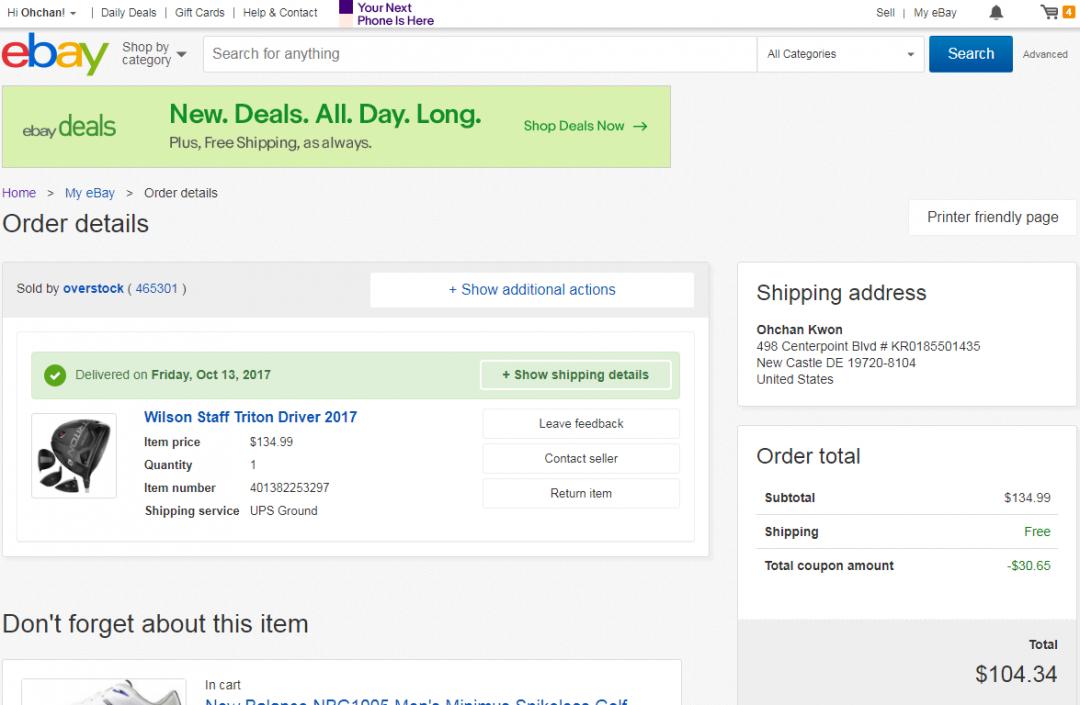1080x705 pixels.
Task: Open the All Categories dropdown
Action: coord(841,54)
